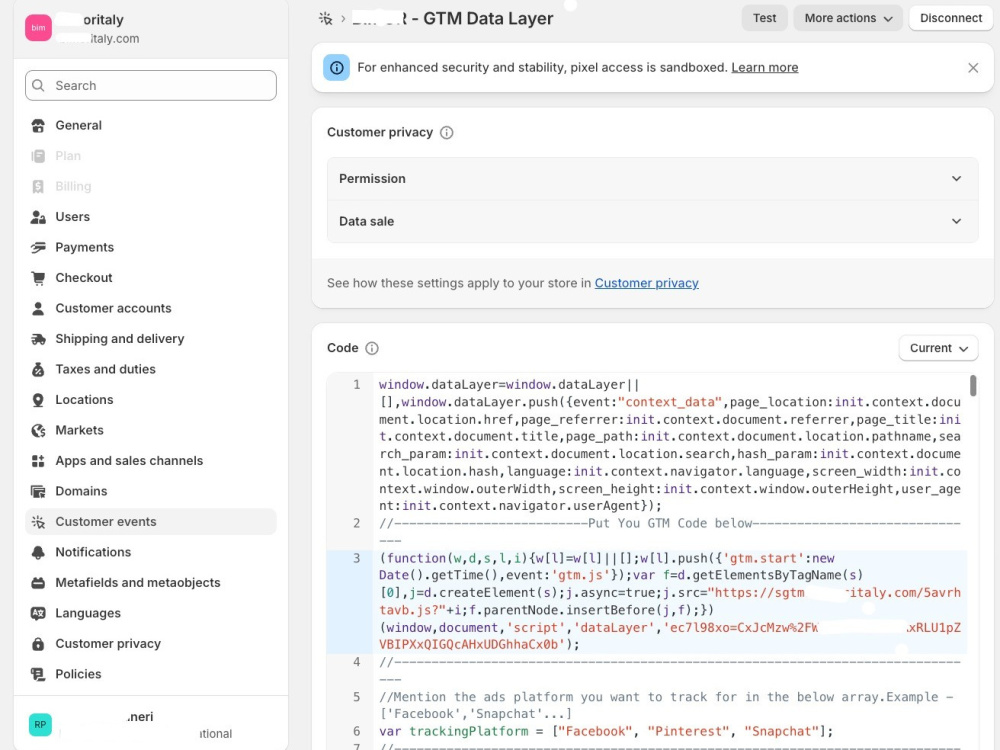
Task: Click the Checkout cart icon
Action: 38,278
